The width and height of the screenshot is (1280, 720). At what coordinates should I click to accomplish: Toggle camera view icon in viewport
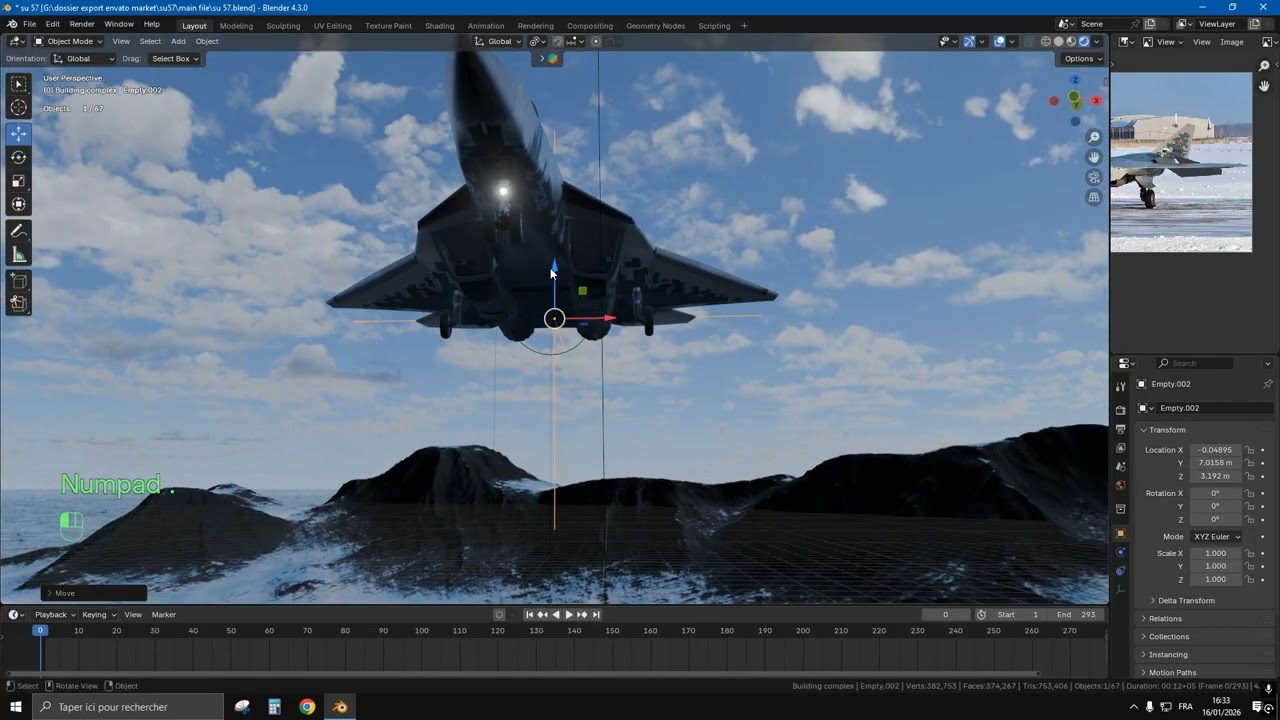coord(1094,177)
